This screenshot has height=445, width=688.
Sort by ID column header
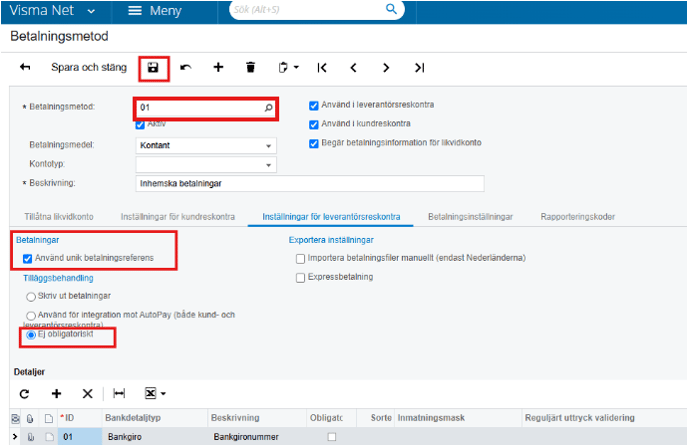(80, 418)
